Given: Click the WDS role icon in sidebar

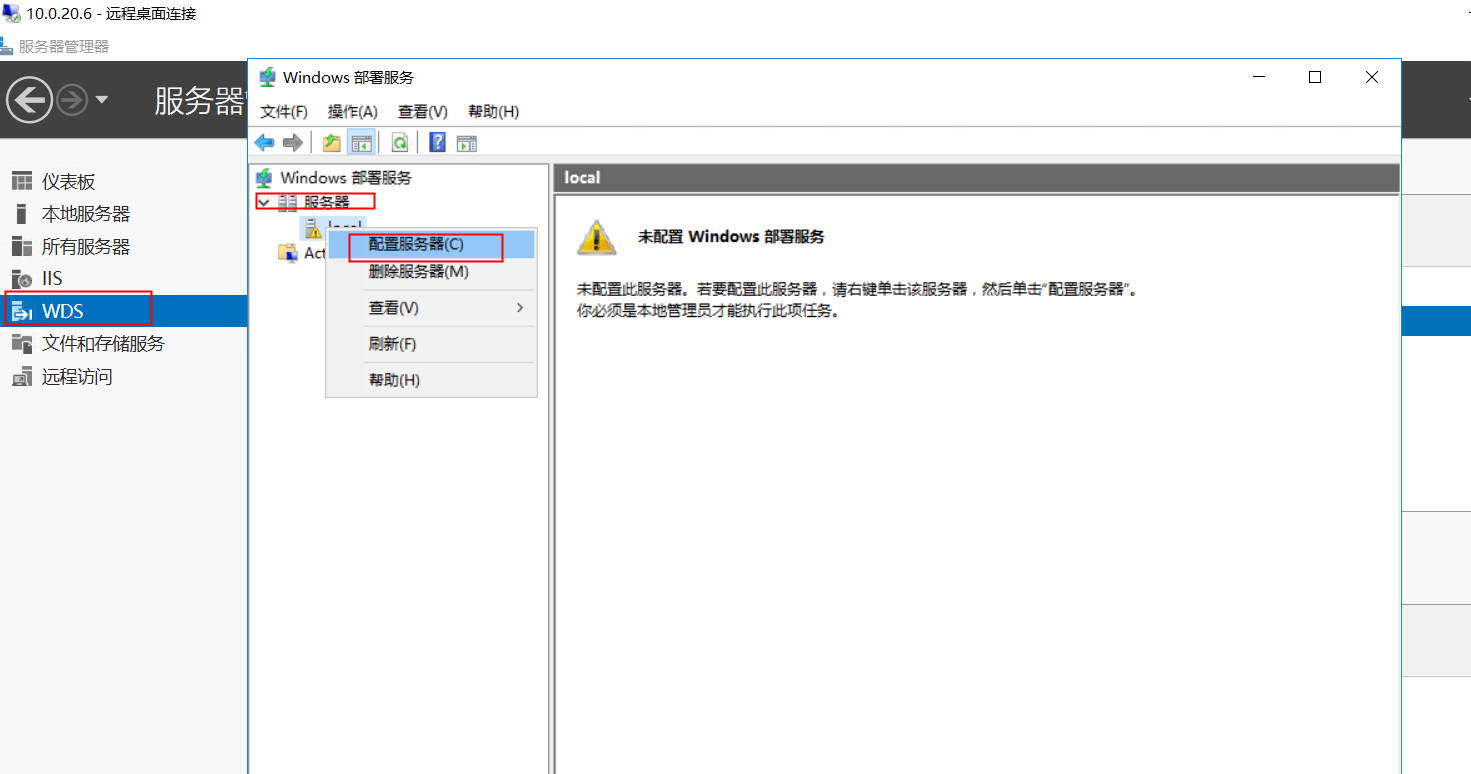Looking at the screenshot, I should (x=22, y=312).
